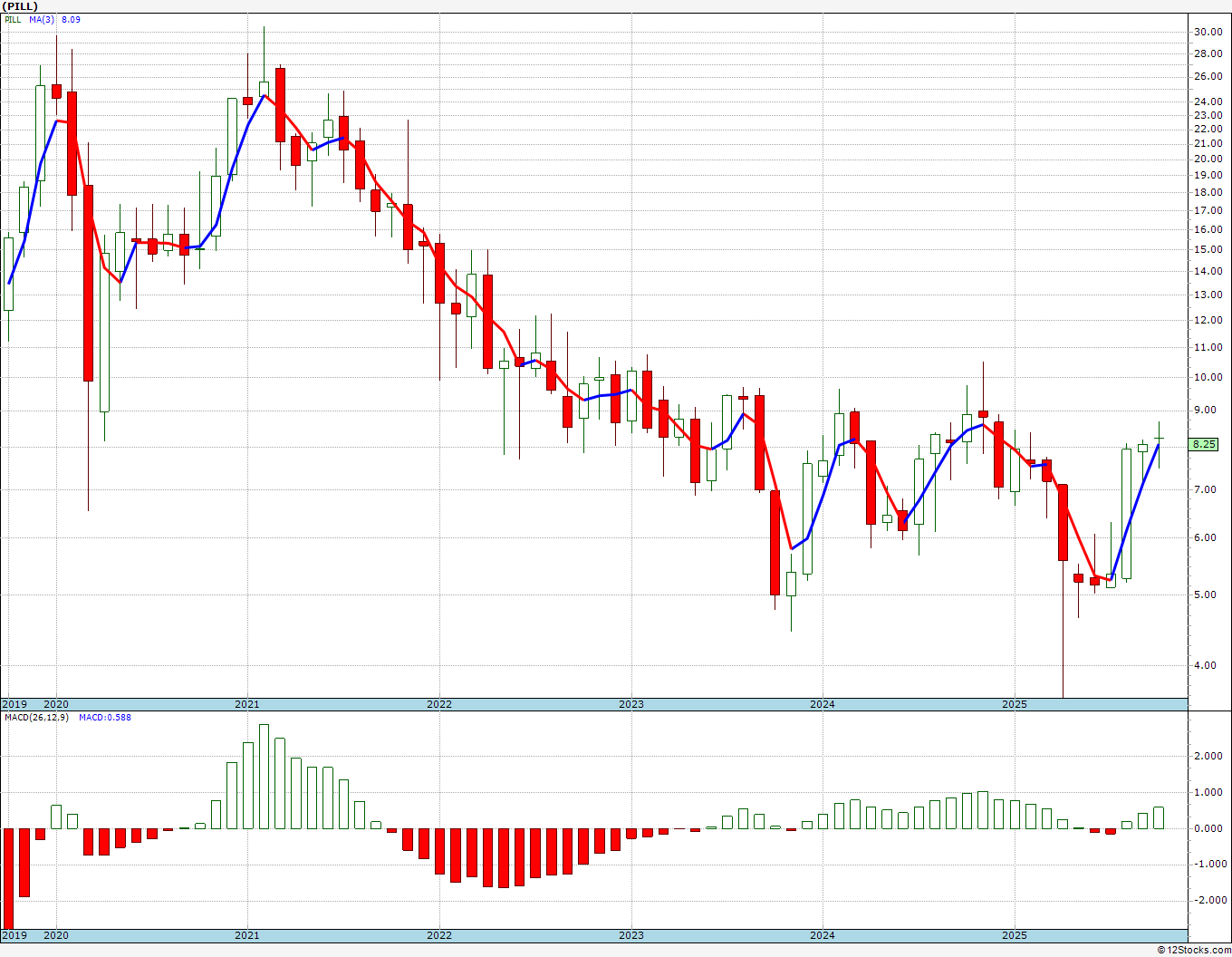Click the tallest green MACD histogram bar
This screenshot has width=1232, height=957.
coord(264,777)
